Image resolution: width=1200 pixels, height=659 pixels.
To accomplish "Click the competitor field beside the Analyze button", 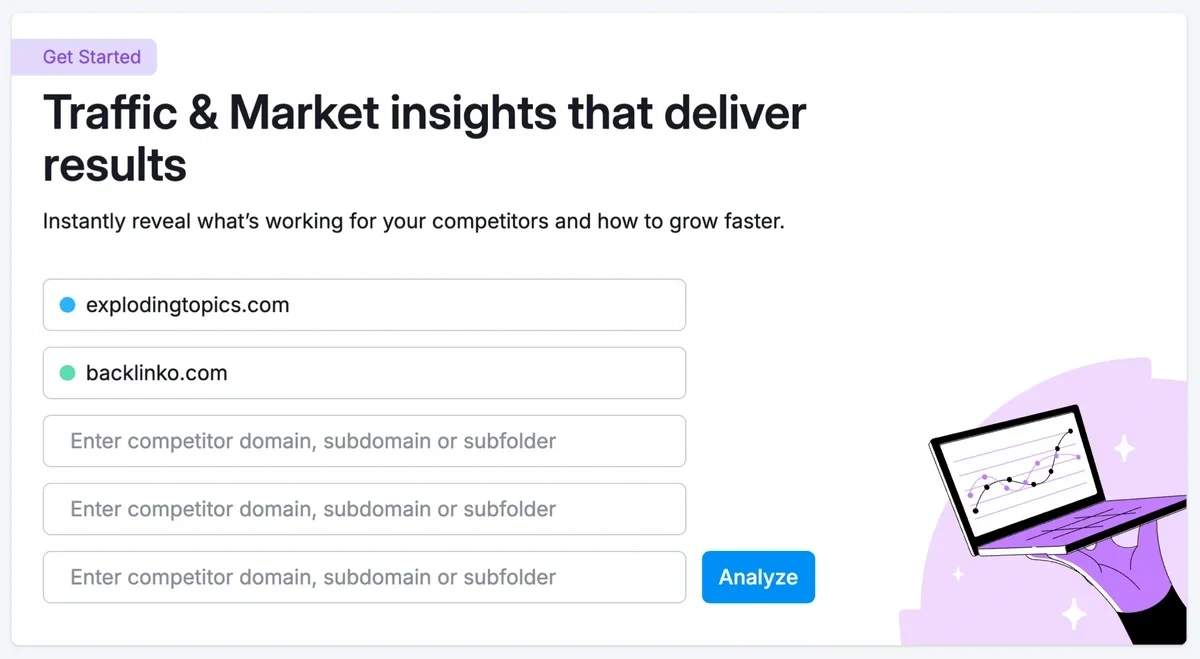I will 364,577.
